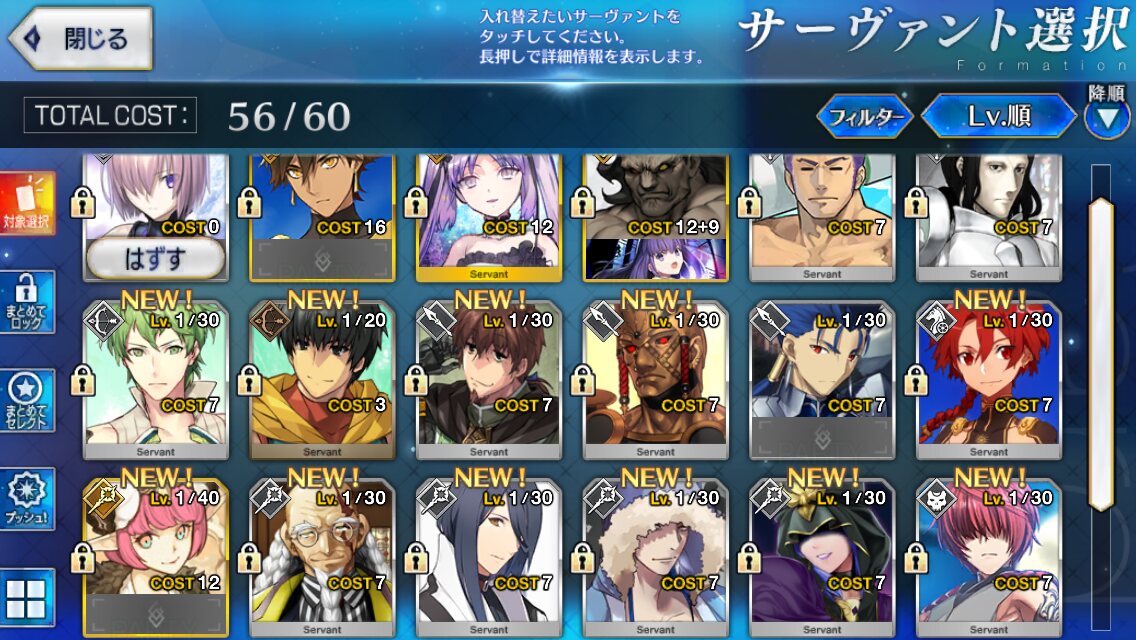Open the 対象選択 target select icon
This screenshot has width=1136, height=640.
(28, 203)
